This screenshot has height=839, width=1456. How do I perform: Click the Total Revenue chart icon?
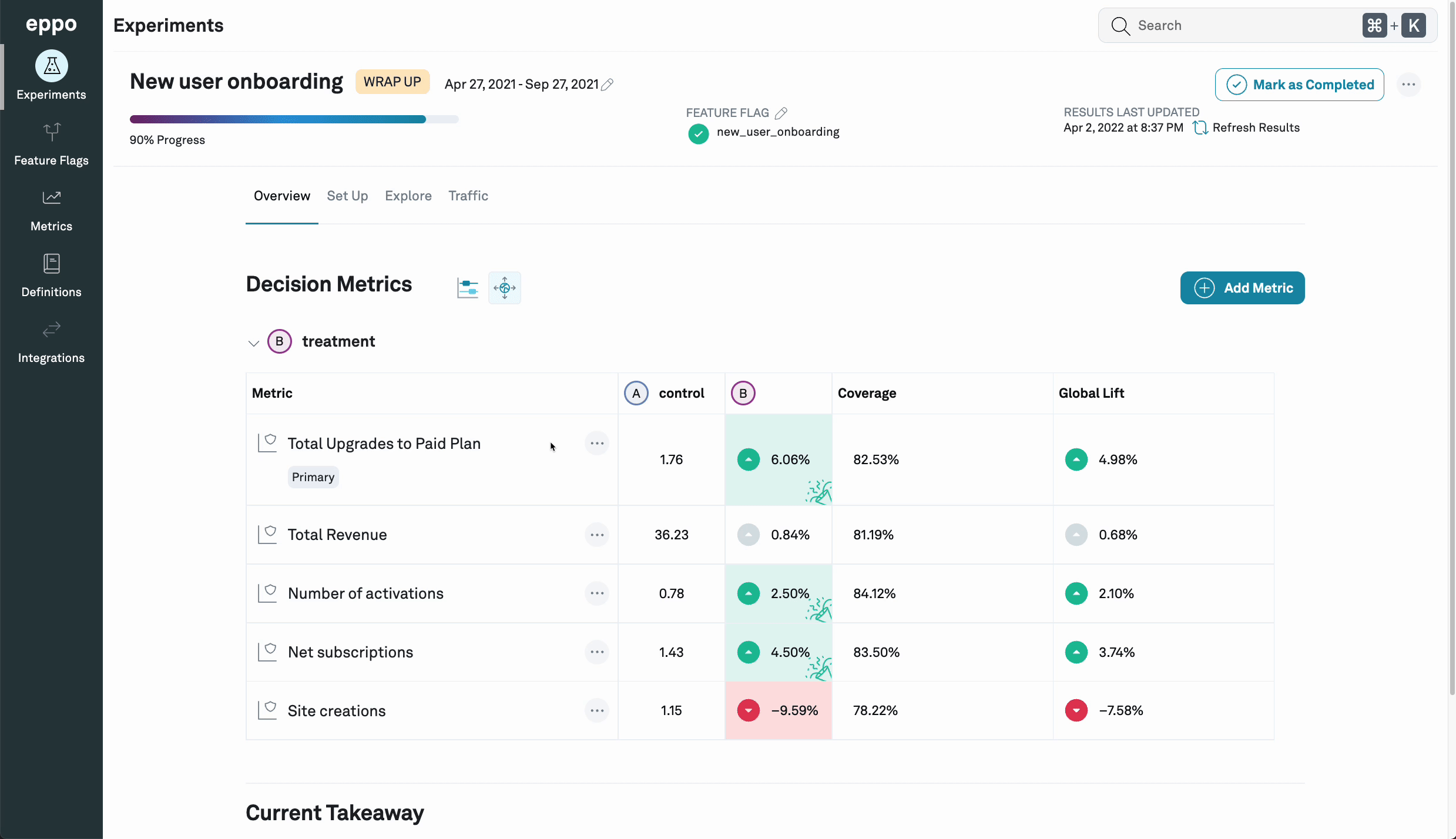pos(267,534)
